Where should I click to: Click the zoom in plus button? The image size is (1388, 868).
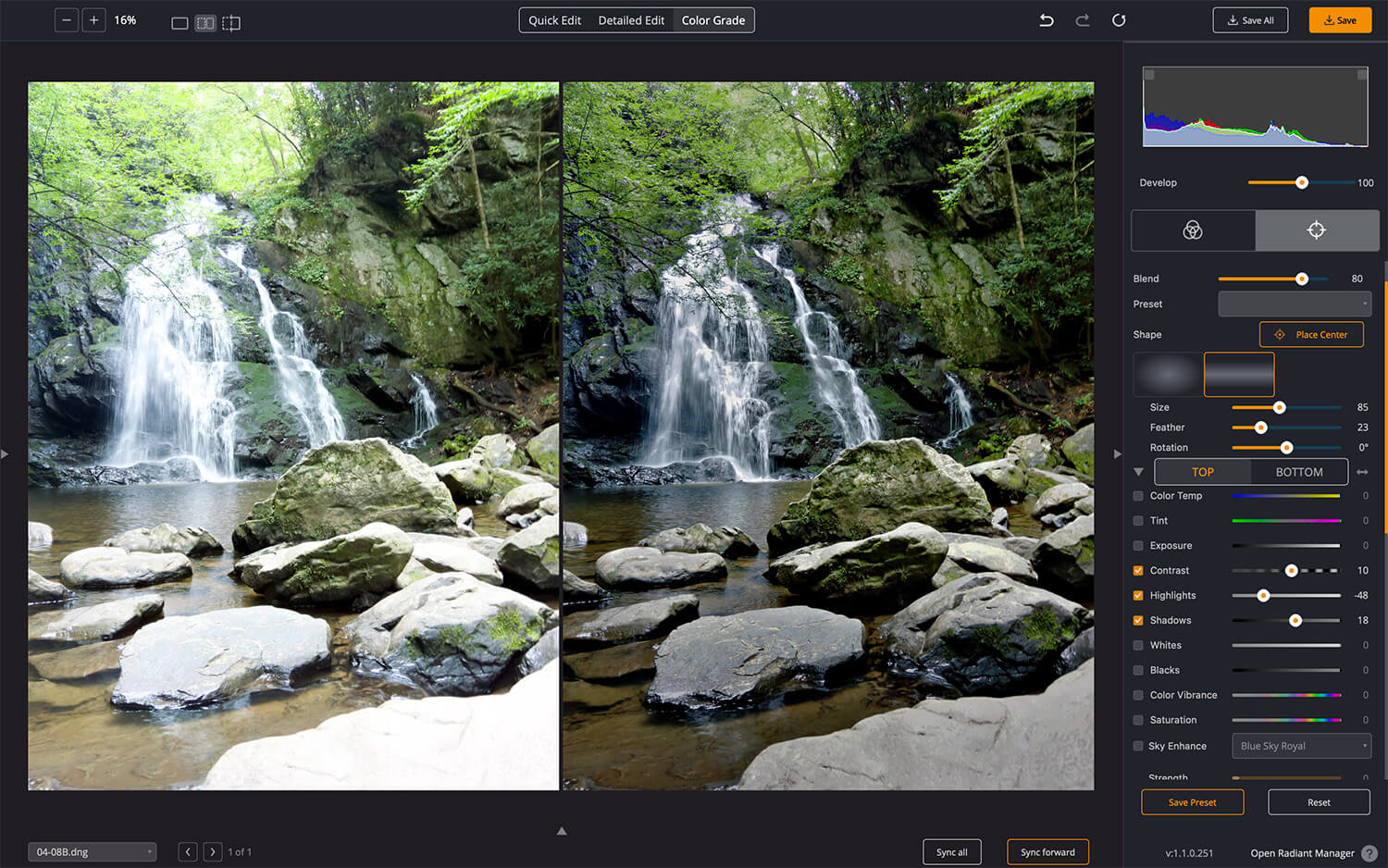coord(93,20)
